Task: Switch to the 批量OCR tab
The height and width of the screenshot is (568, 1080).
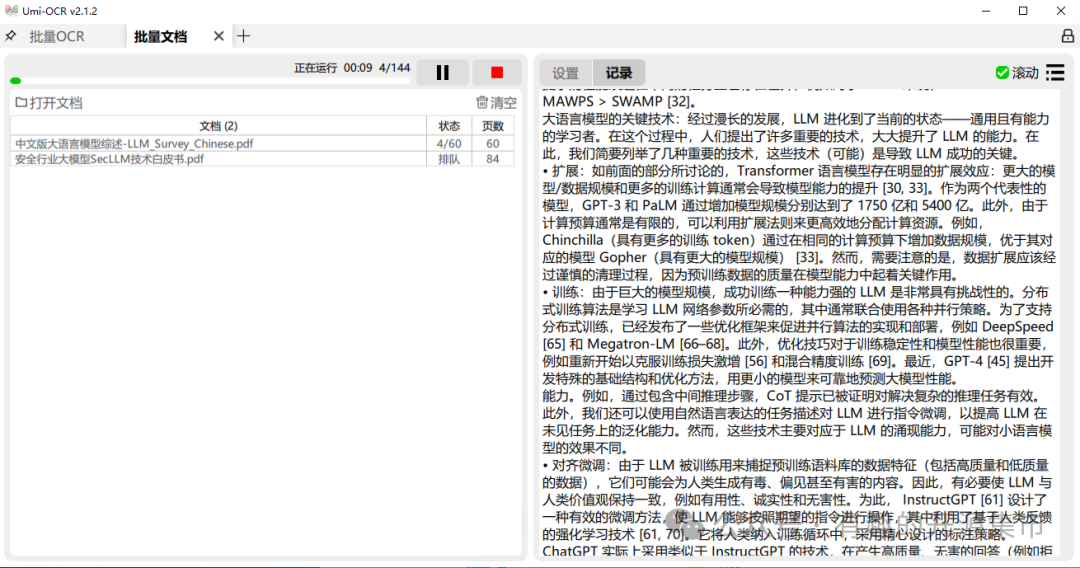Action: tap(57, 36)
